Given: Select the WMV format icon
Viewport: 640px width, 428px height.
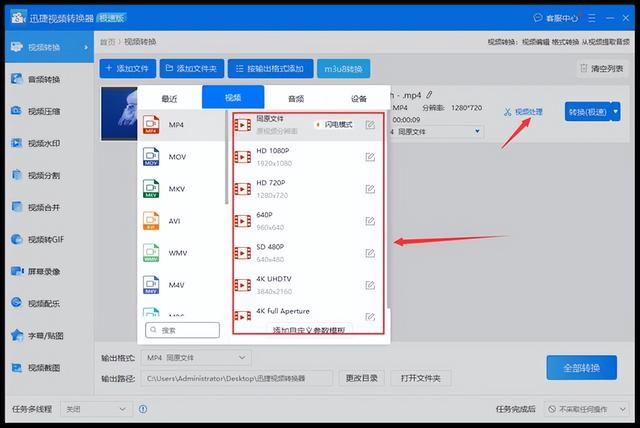Looking at the screenshot, I should click(151, 253).
